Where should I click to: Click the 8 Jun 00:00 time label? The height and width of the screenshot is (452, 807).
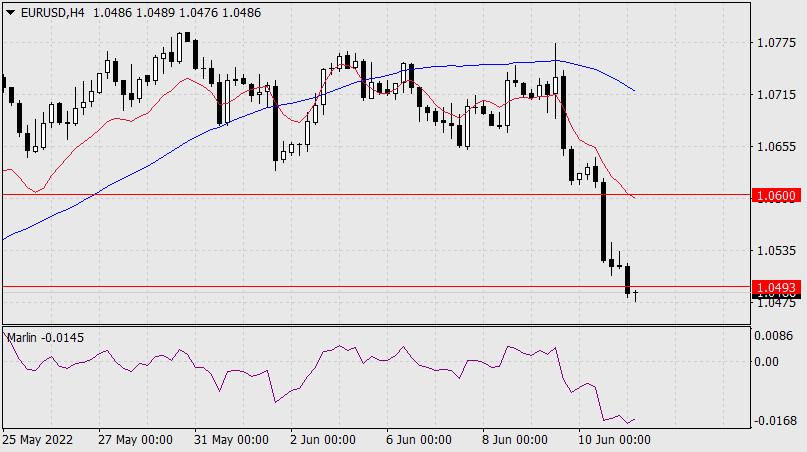pyautogui.click(x=515, y=440)
